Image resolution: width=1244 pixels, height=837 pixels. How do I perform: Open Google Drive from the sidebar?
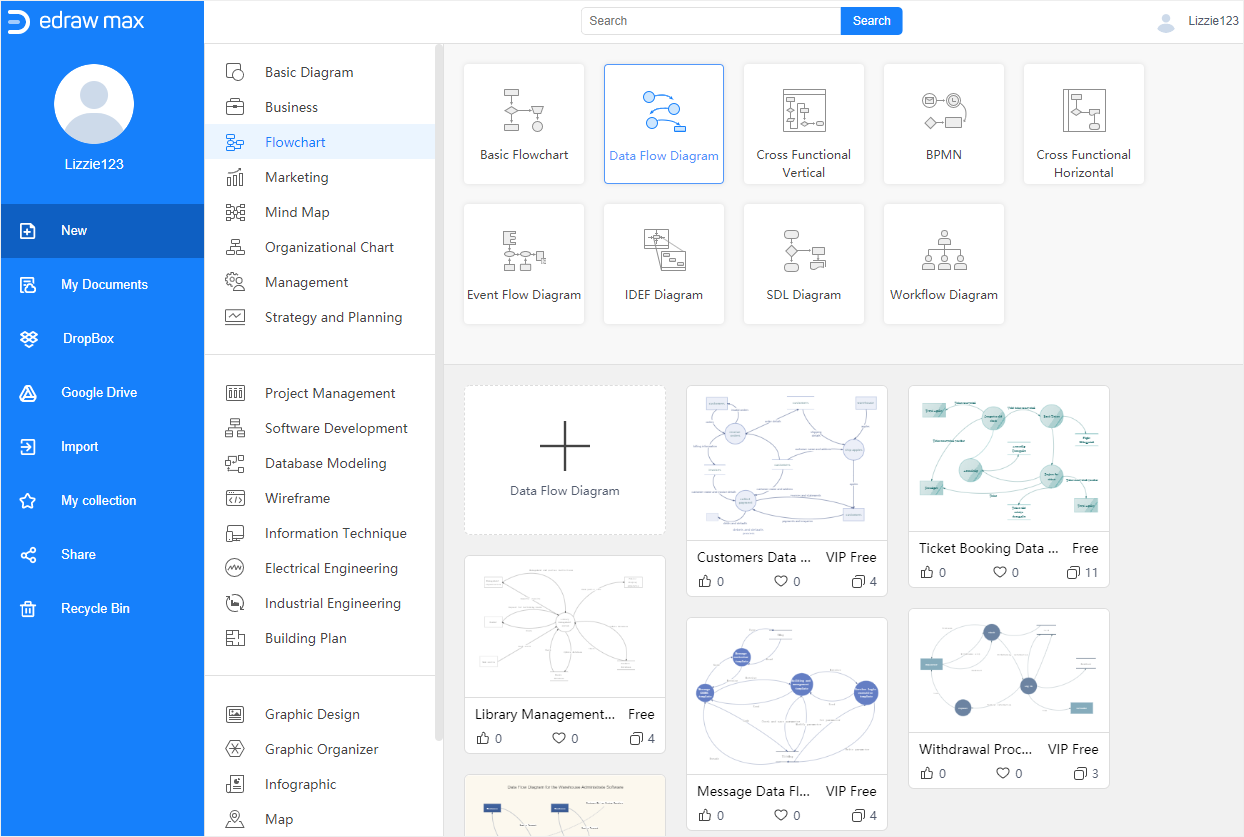98,392
